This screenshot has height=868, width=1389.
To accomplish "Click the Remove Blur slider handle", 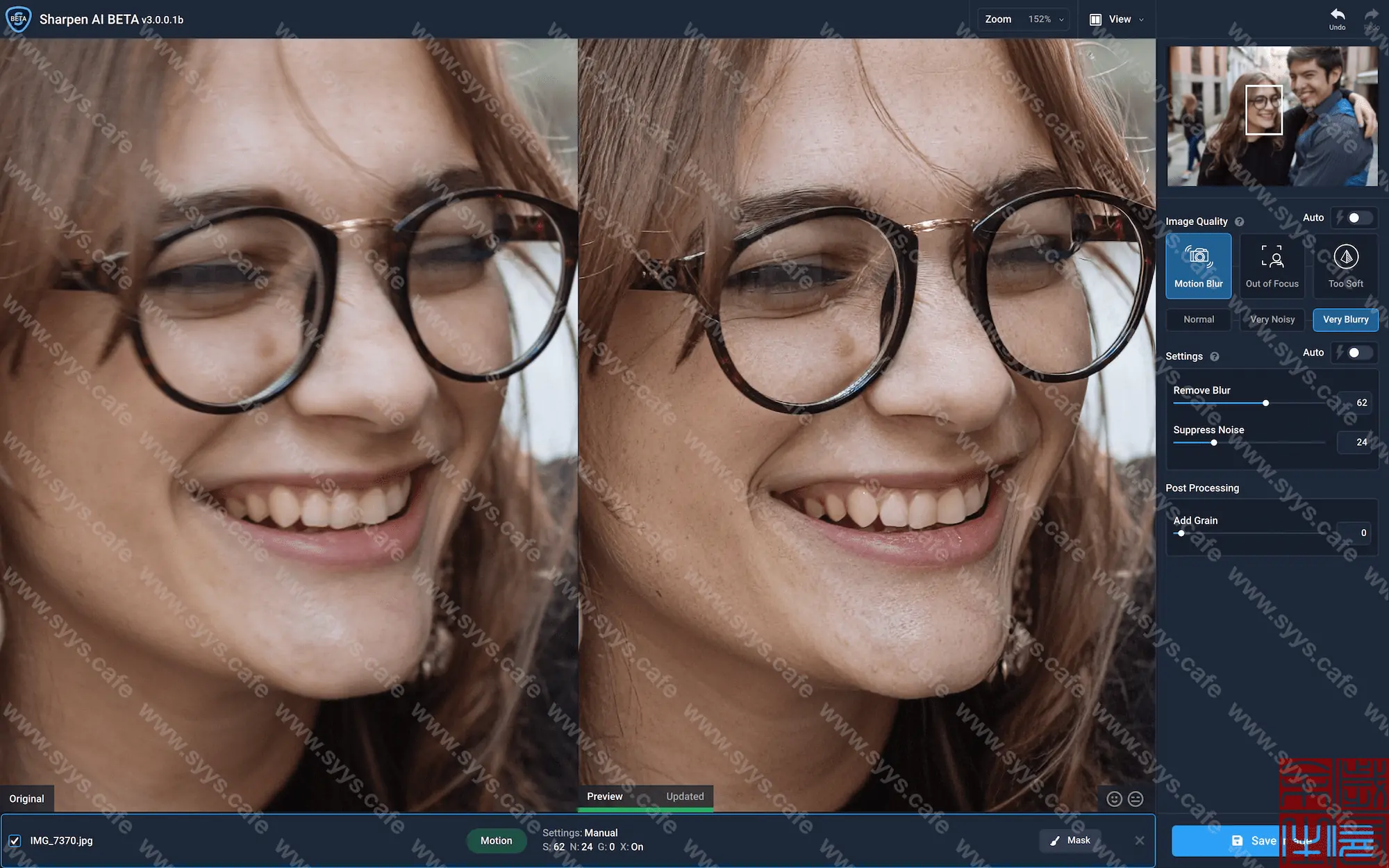I will pos(1265,403).
